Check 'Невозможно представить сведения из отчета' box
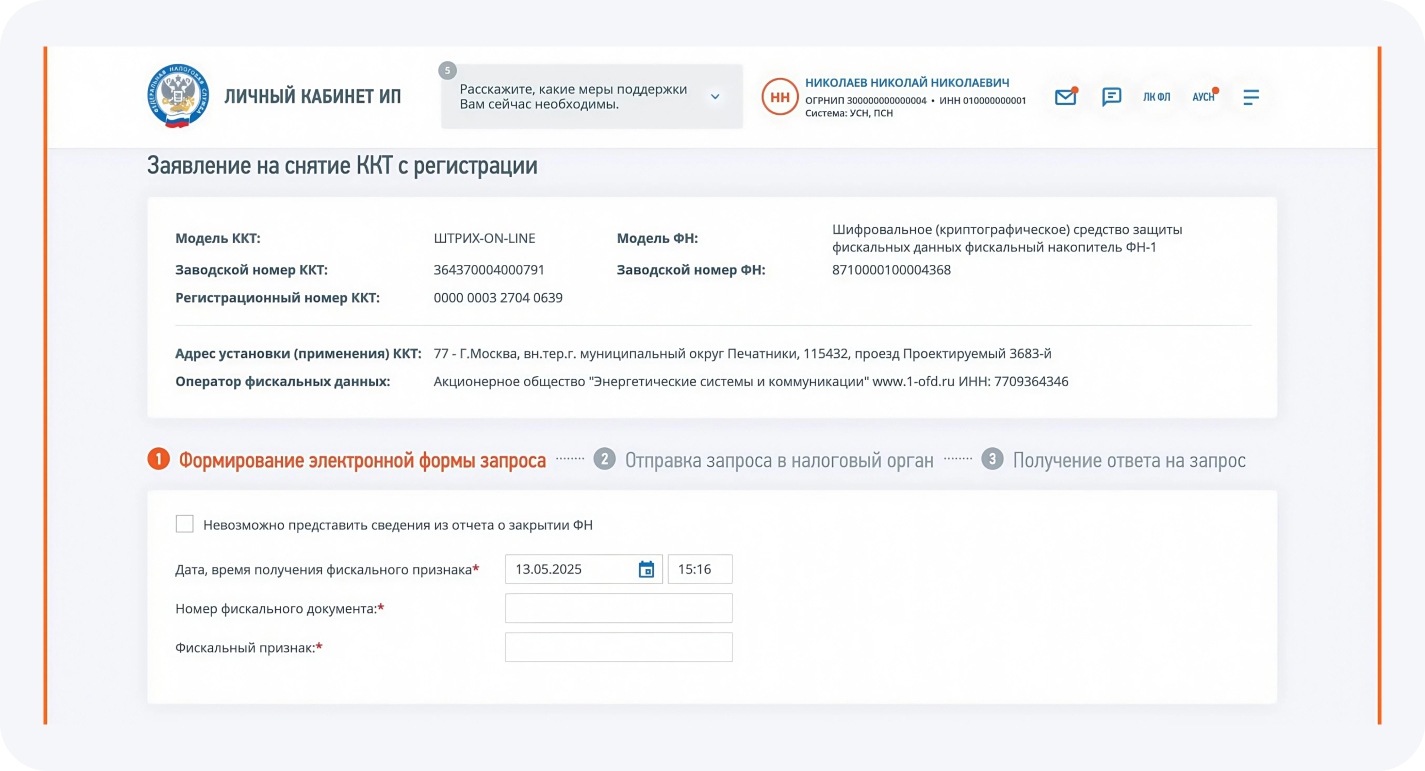 [184, 524]
